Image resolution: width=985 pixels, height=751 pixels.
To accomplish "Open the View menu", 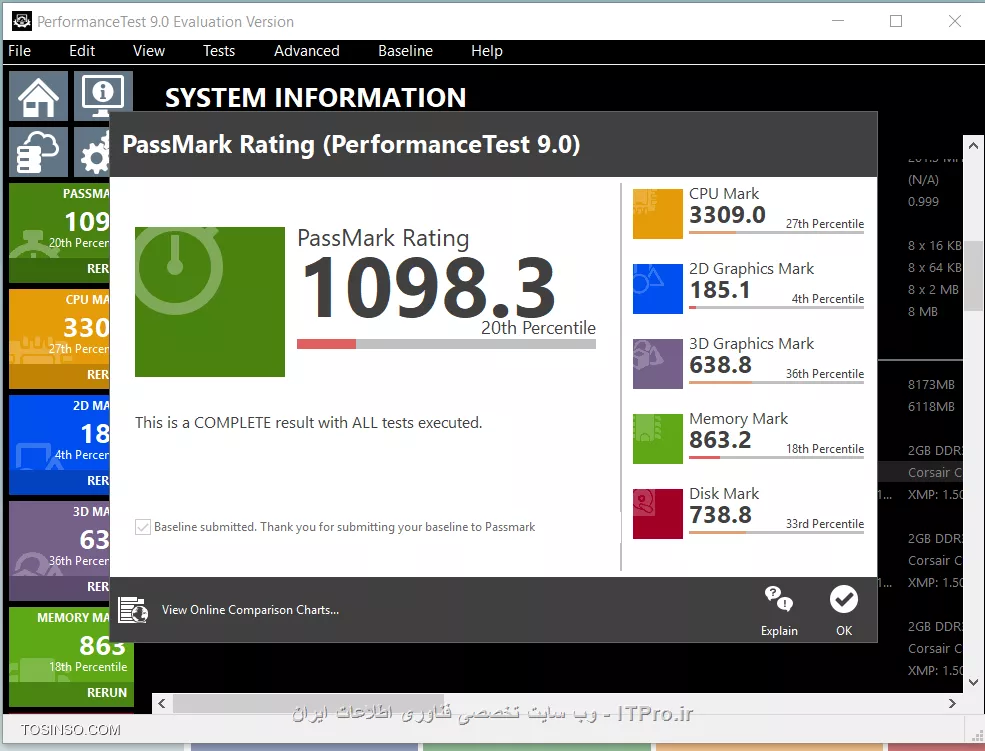I will tap(149, 51).
